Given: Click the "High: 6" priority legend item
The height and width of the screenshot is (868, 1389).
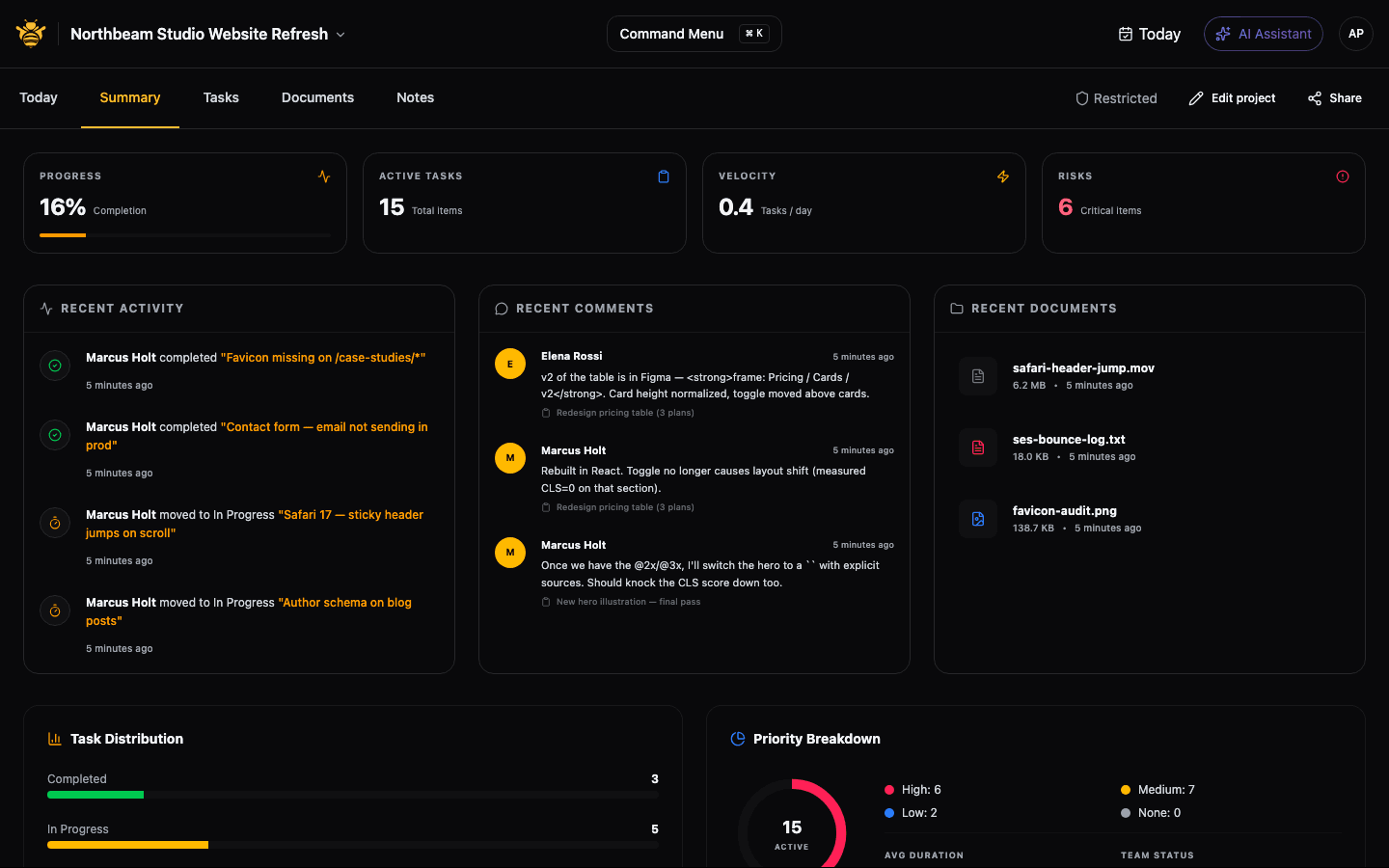Looking at the screenshot, I should tap(912, 790).
